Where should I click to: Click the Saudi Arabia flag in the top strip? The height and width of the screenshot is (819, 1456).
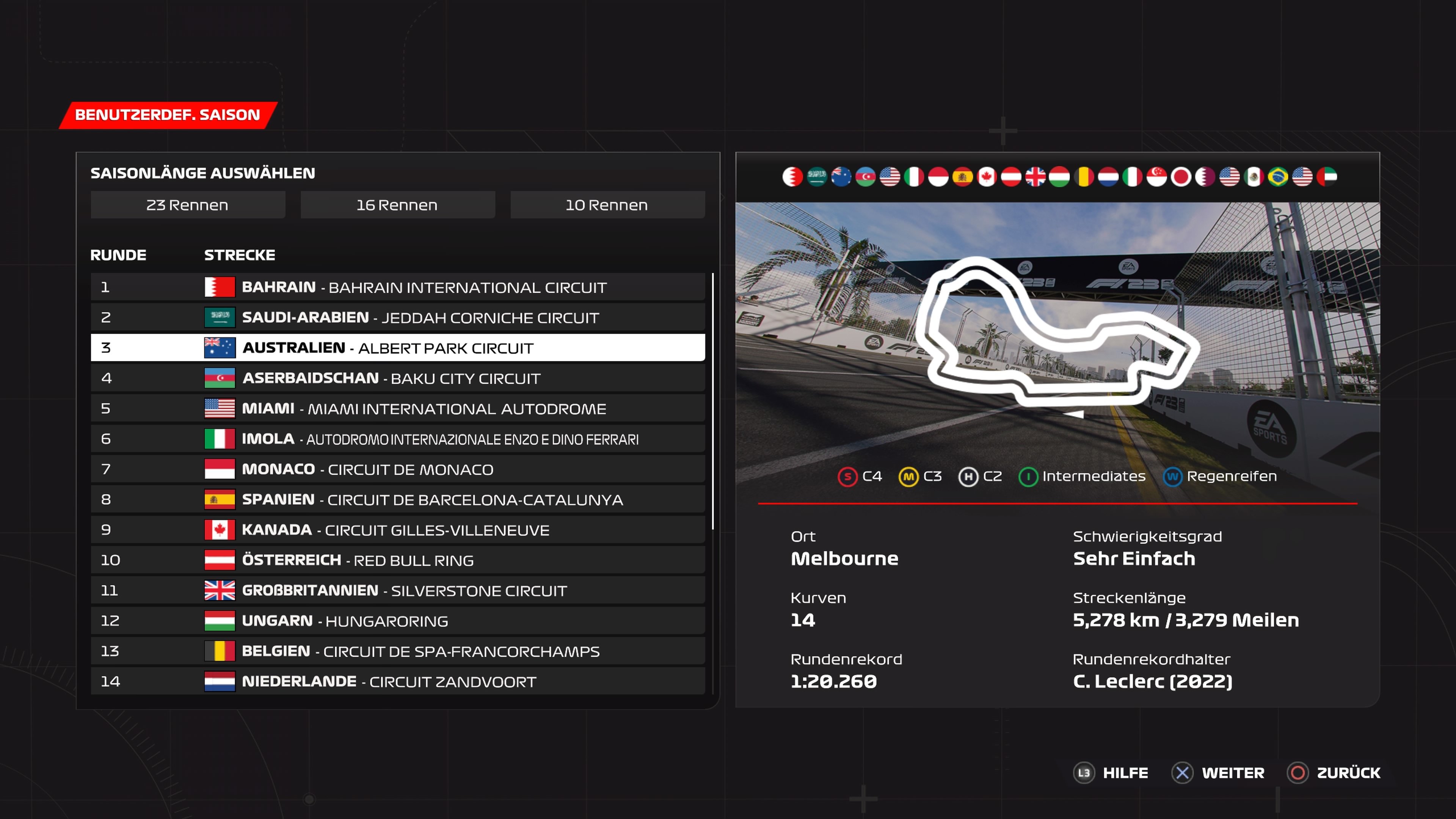(817, 177)
